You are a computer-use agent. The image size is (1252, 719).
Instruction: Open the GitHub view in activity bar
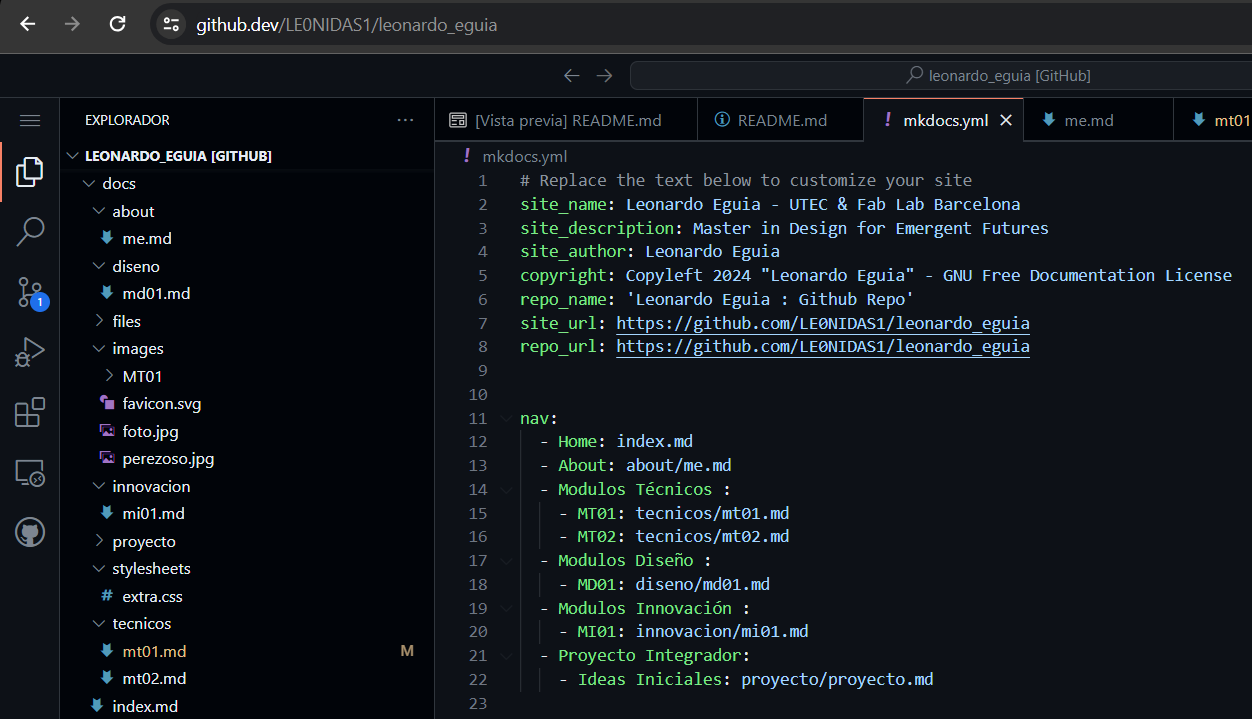click(30, 532)
